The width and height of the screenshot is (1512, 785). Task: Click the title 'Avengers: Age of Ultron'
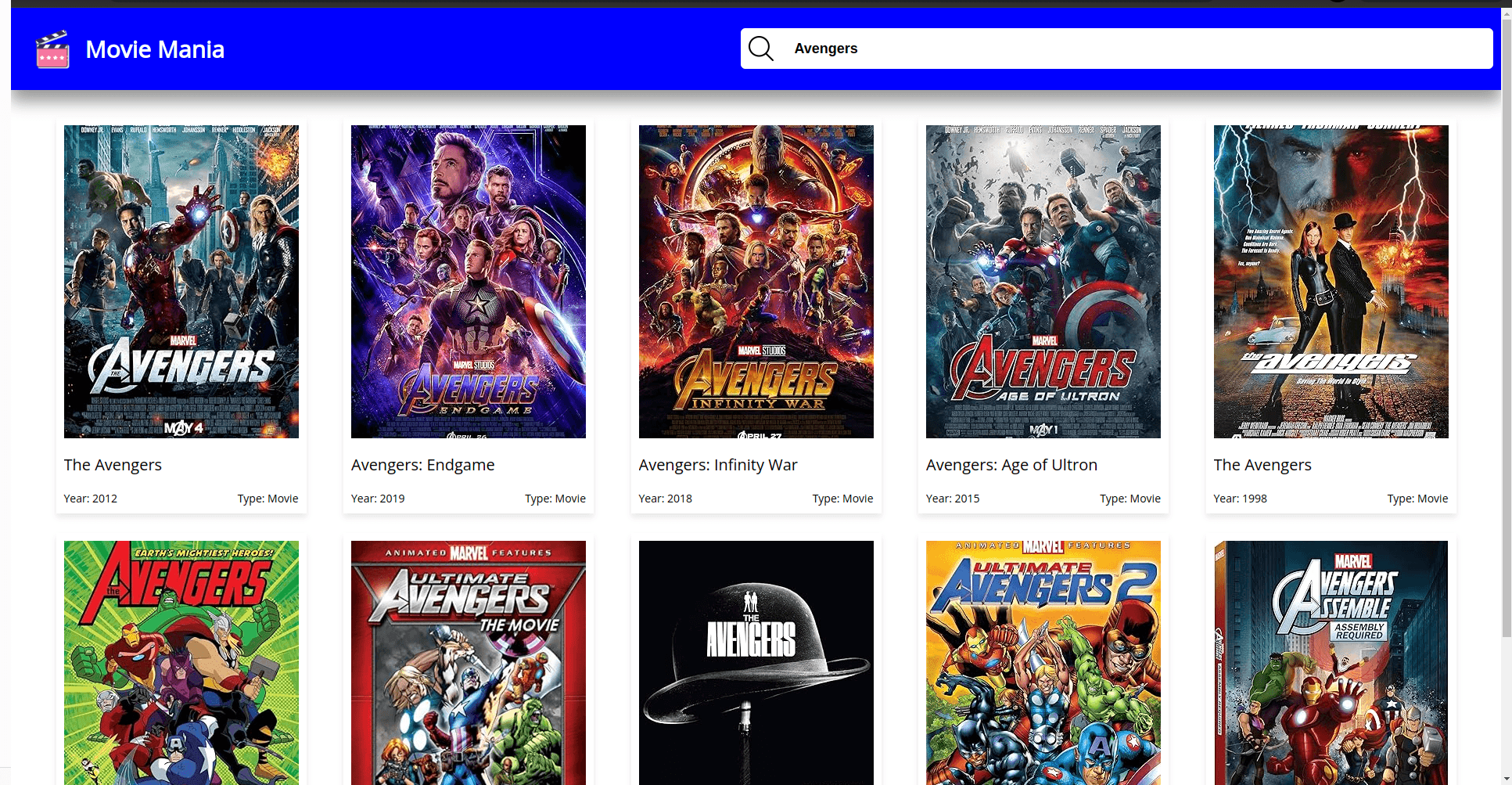[1011, 465]
